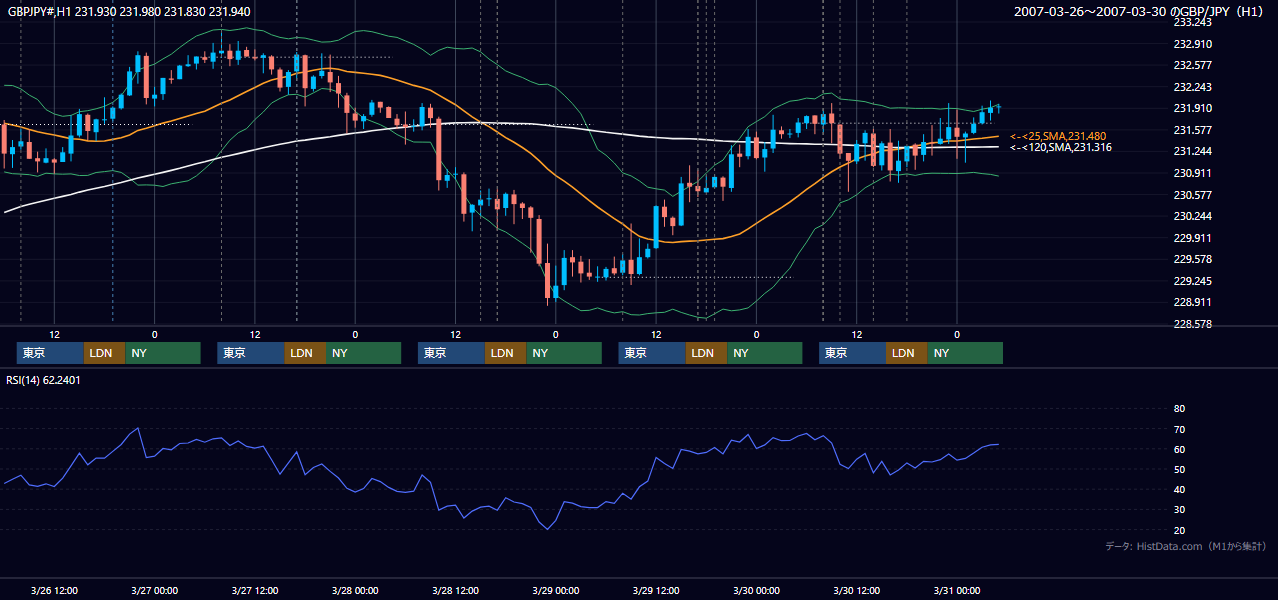The height and width of the screenshot is (600, 1278).
Task: Select price level 229.911 on axis
Action: [x=1191, y=238]
